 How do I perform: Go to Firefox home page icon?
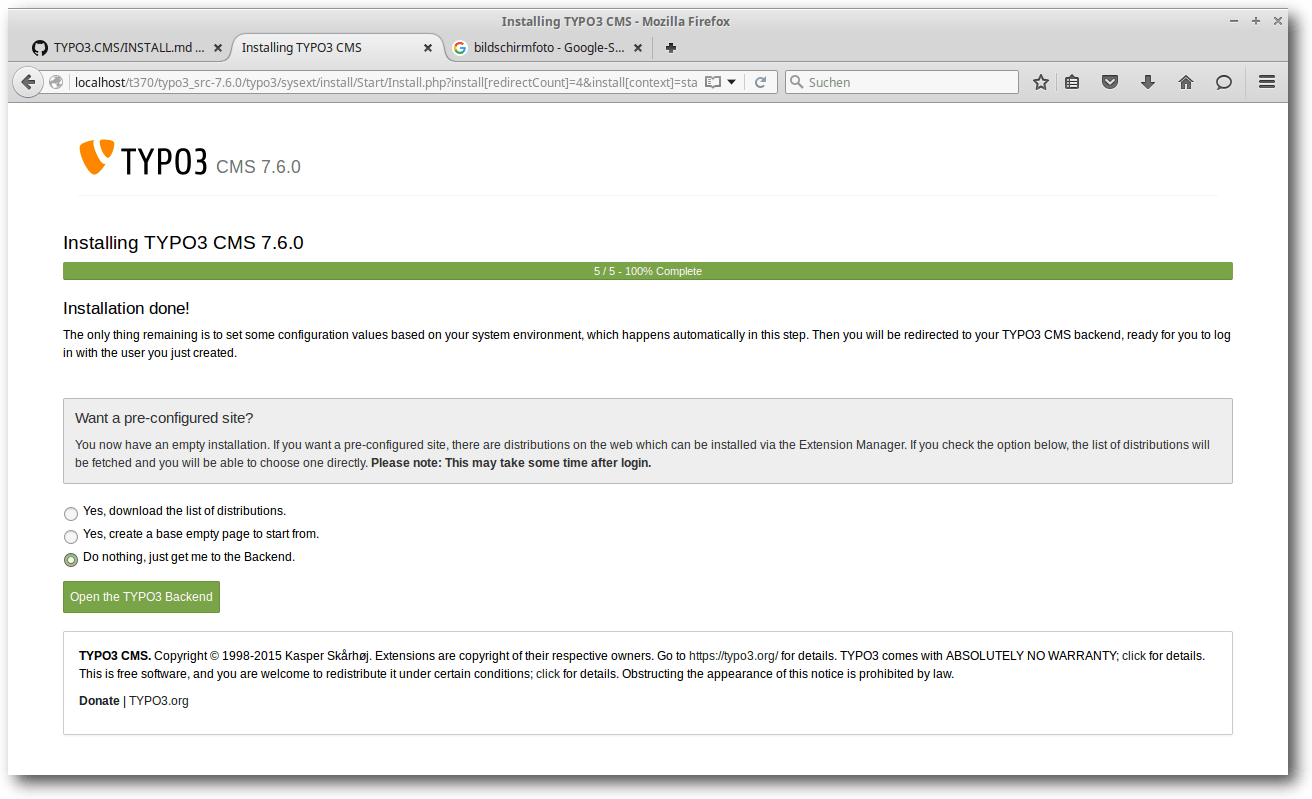point(1186,82)
